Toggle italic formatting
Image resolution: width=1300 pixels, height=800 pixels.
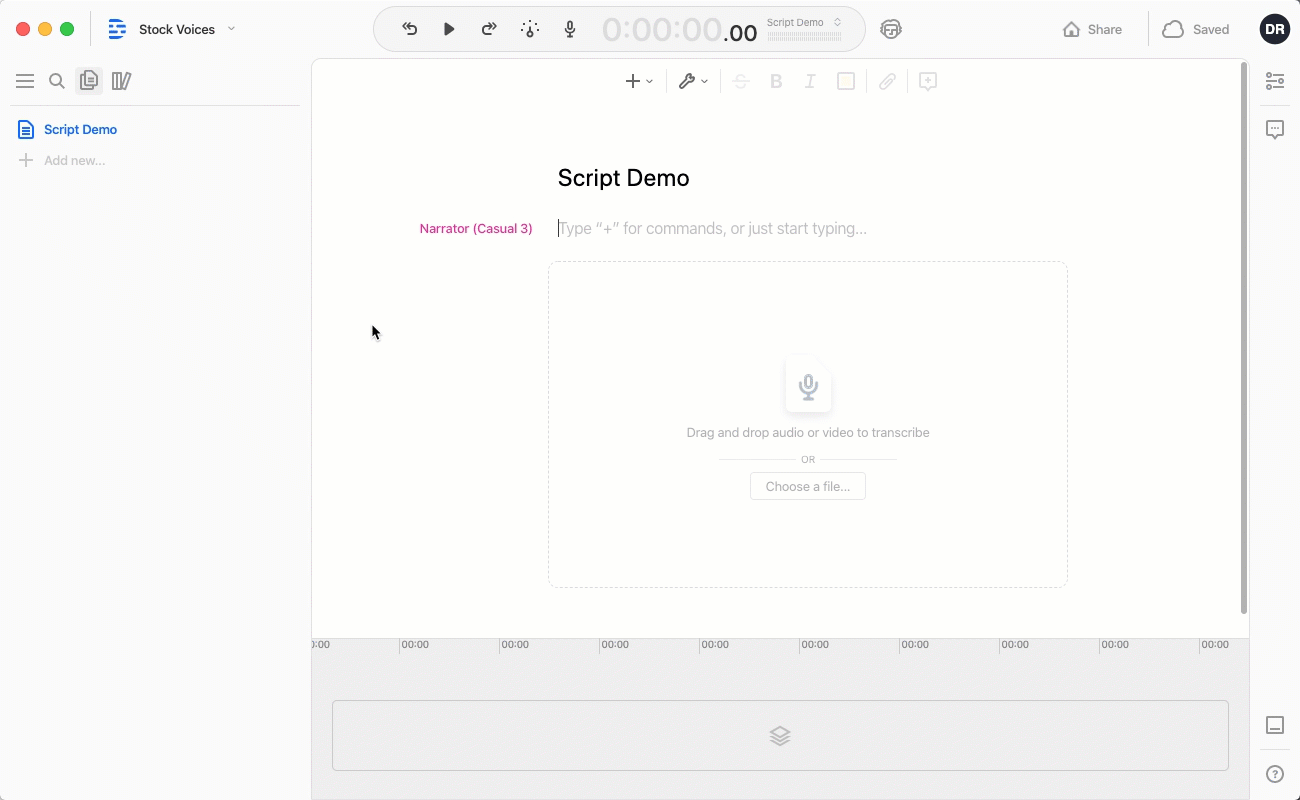coord(810,81)
